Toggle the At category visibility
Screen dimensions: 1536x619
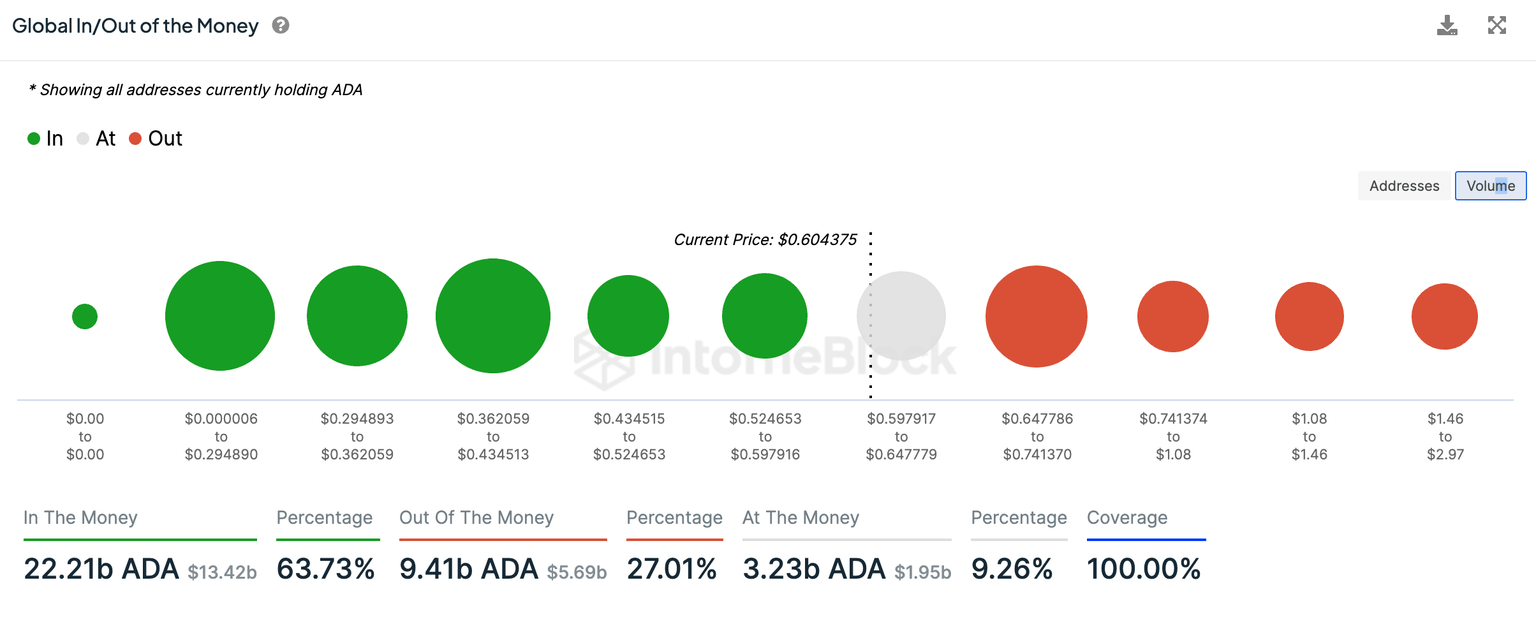(96, 138)
